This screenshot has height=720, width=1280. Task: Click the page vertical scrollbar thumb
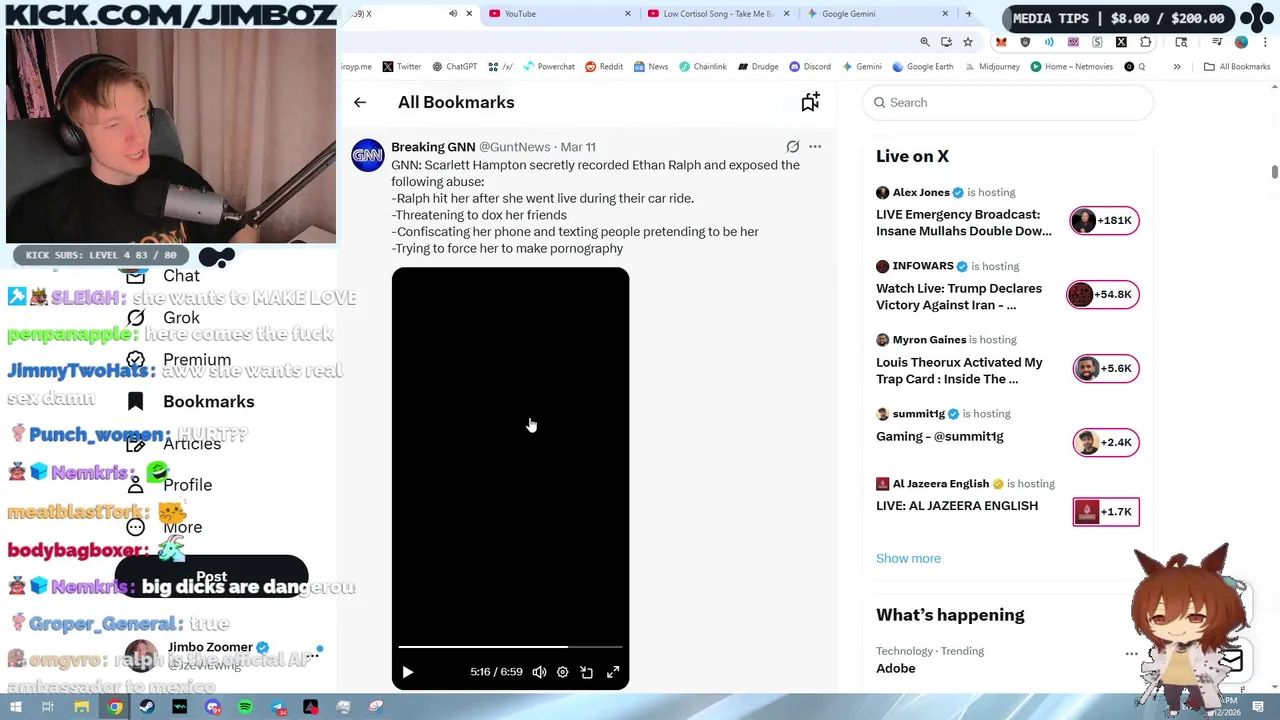[1275, 172]
